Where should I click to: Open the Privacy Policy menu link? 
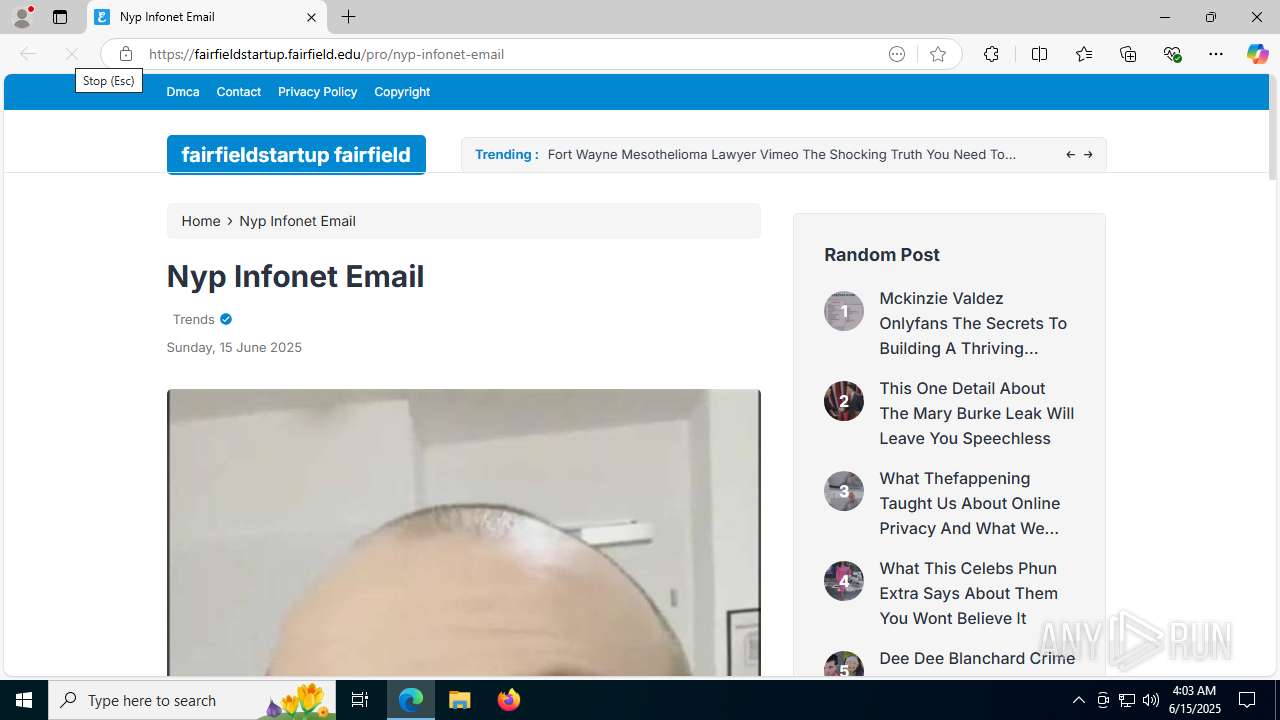click(317, 92)
